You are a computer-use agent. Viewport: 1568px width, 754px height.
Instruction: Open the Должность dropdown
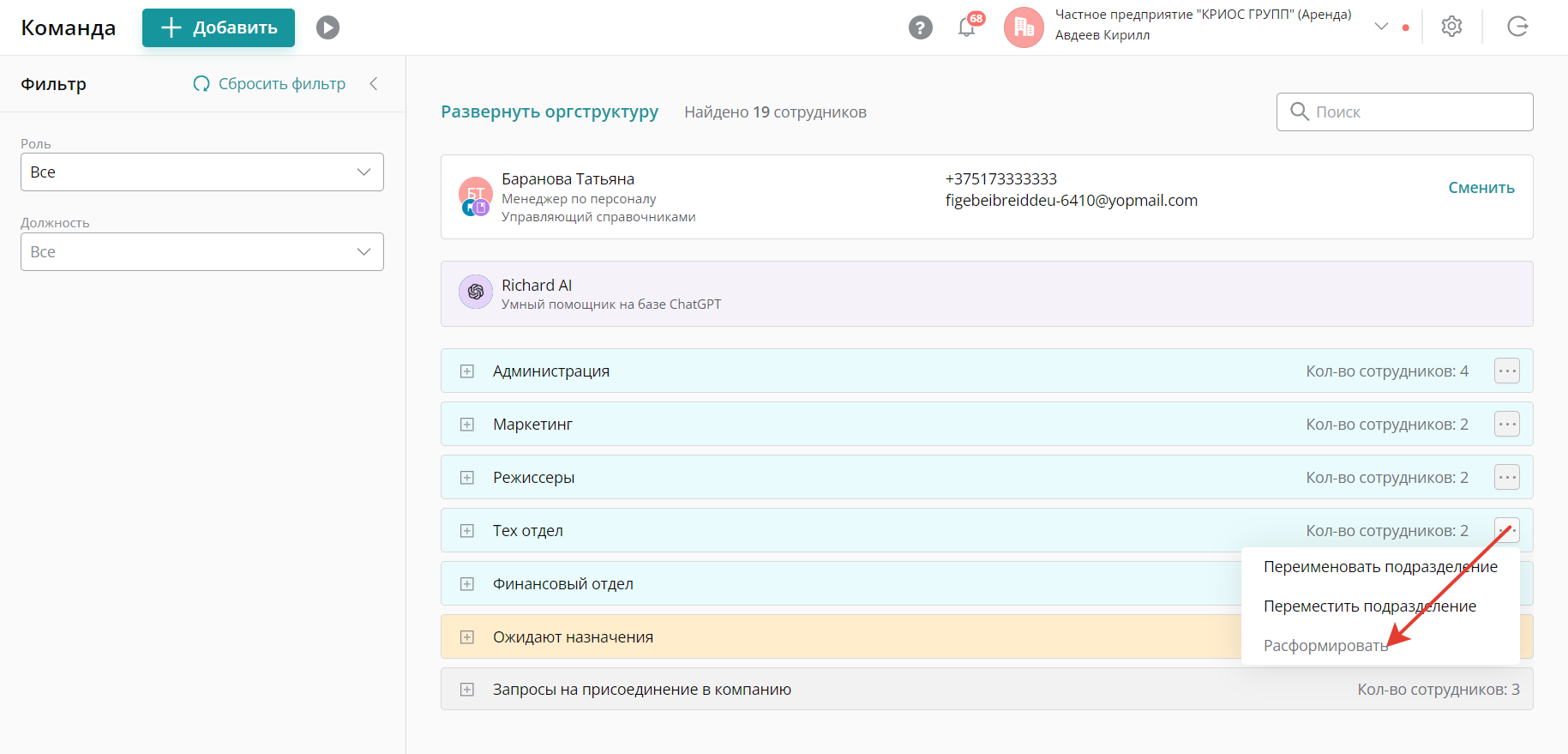(x=202, y=252)
